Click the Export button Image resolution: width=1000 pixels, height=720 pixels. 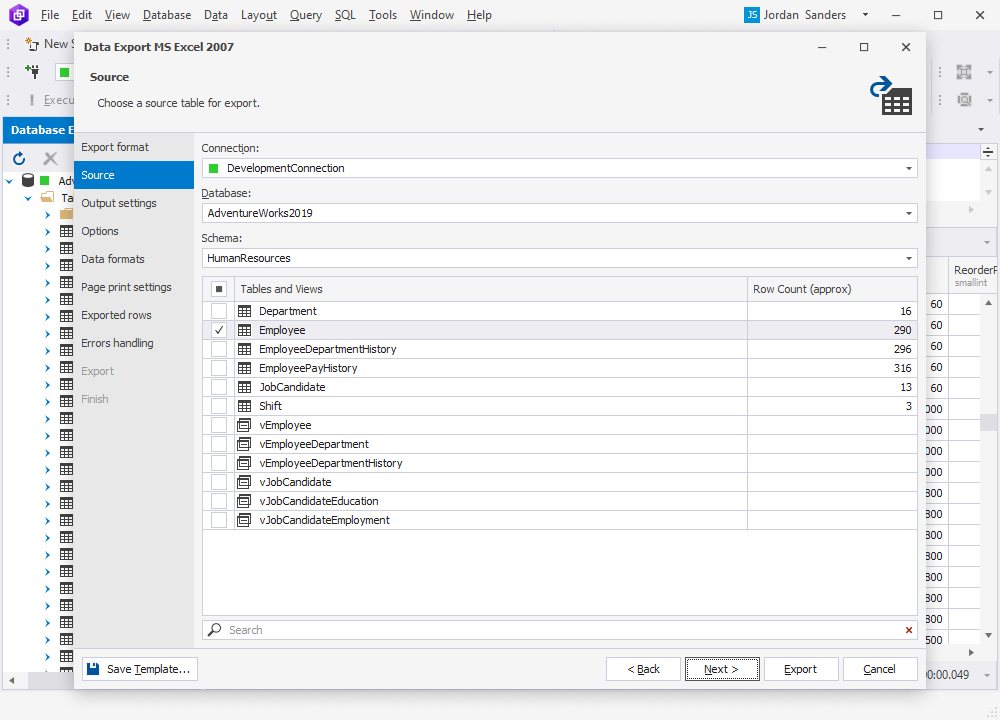point(801,669)
